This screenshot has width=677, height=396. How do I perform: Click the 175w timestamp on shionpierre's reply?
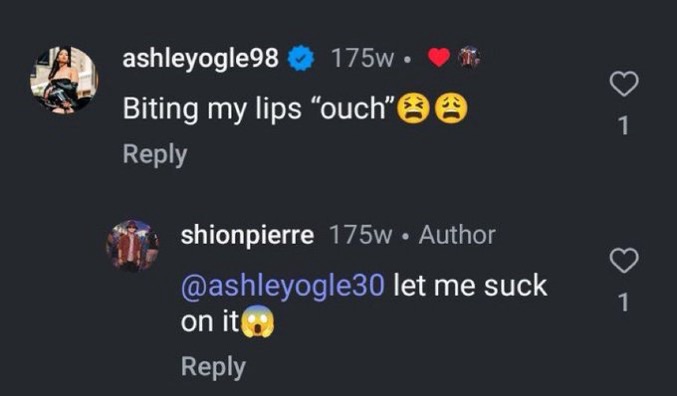[x=361, y=235]
